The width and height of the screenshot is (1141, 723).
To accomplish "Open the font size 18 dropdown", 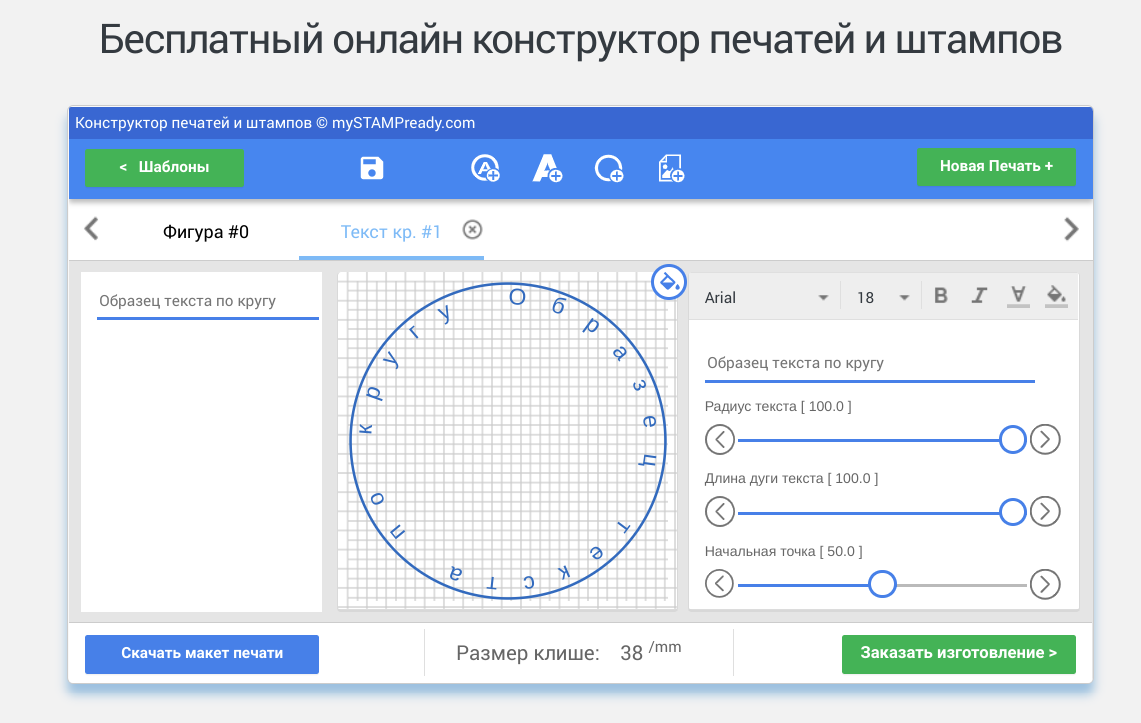I will click(x=882, y=297).
